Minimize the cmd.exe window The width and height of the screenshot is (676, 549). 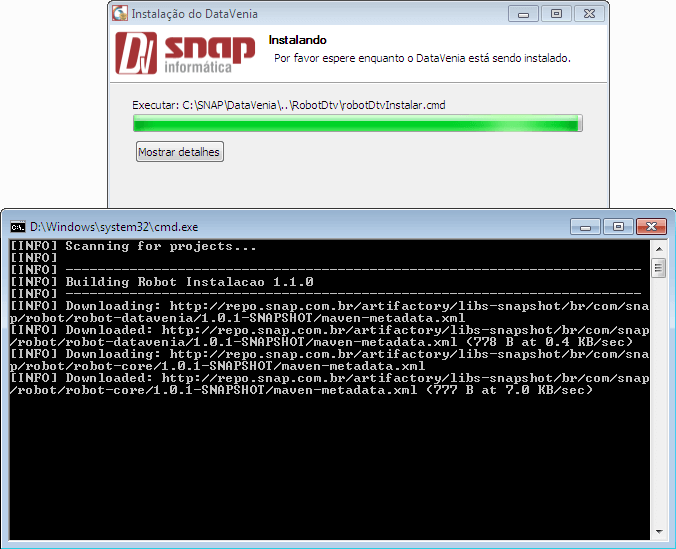585,227
